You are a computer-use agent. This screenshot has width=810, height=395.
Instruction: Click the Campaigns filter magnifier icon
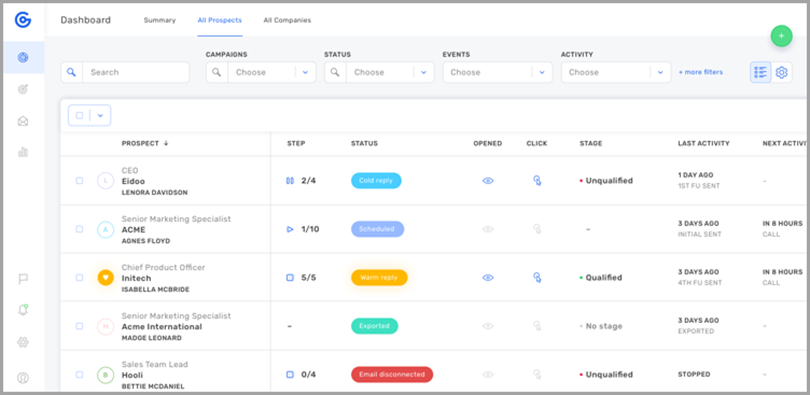click(217, 72)
